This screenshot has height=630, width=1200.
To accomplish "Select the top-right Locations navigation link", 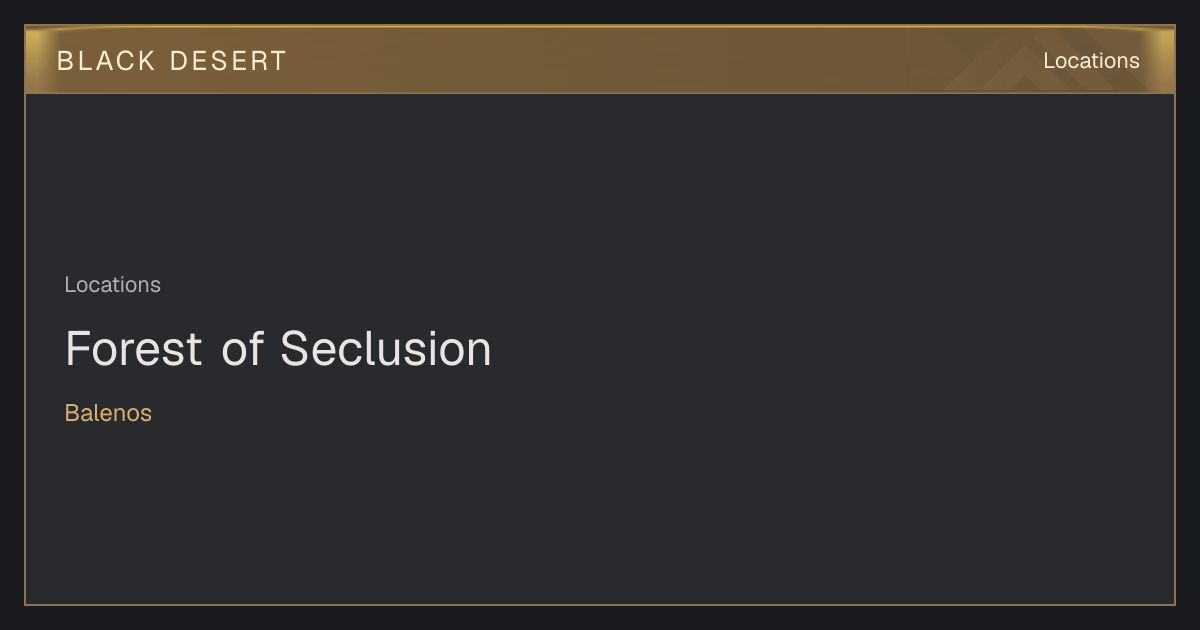I will pos(1091,61).
